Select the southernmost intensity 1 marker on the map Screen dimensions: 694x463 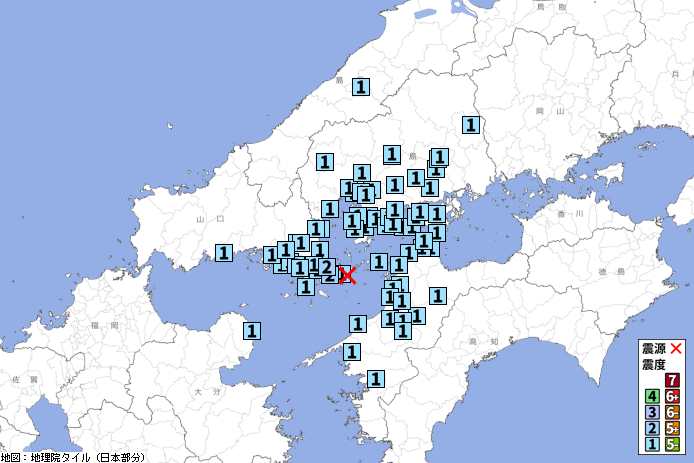click(376, 378)
